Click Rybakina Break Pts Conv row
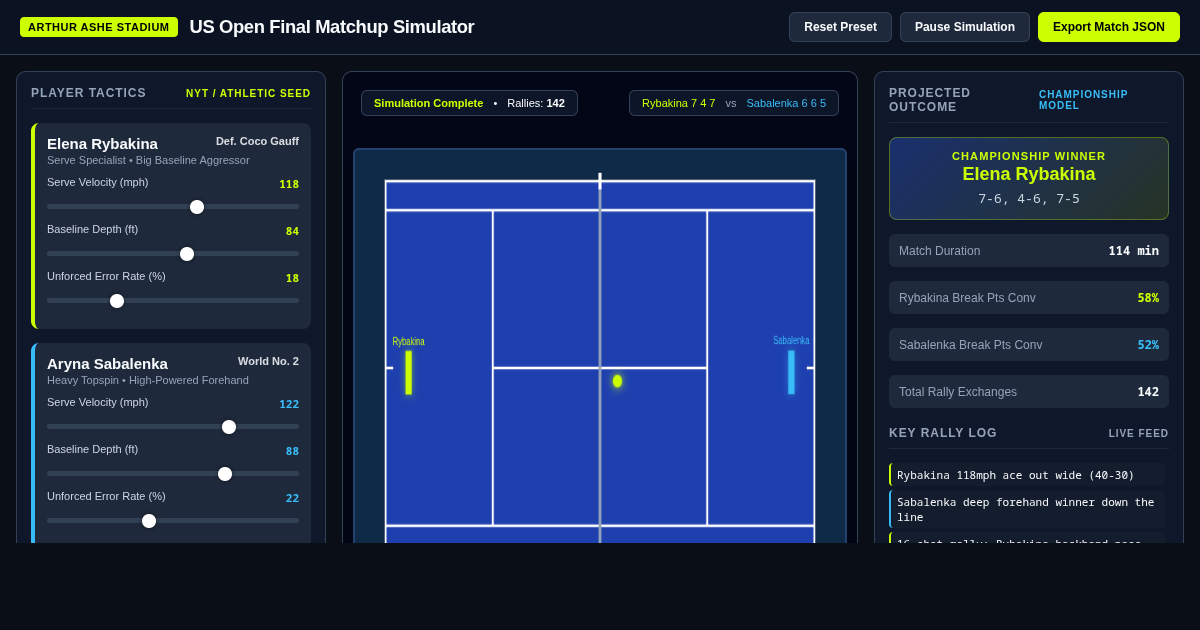The height and width of the screenshot is (630, 1200). tap(1029, 298)
